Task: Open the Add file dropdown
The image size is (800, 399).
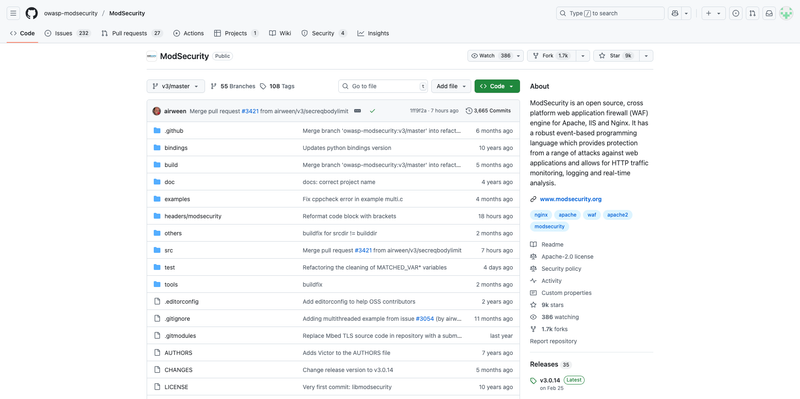Action: 451,86
